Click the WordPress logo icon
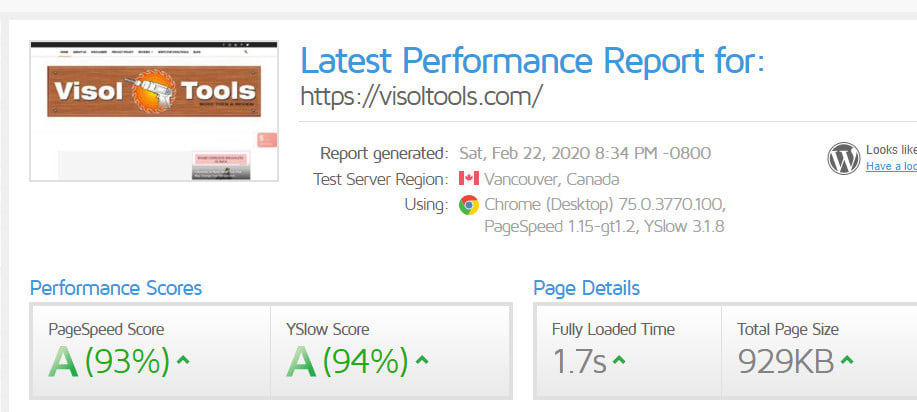 [x=843, y=158]
